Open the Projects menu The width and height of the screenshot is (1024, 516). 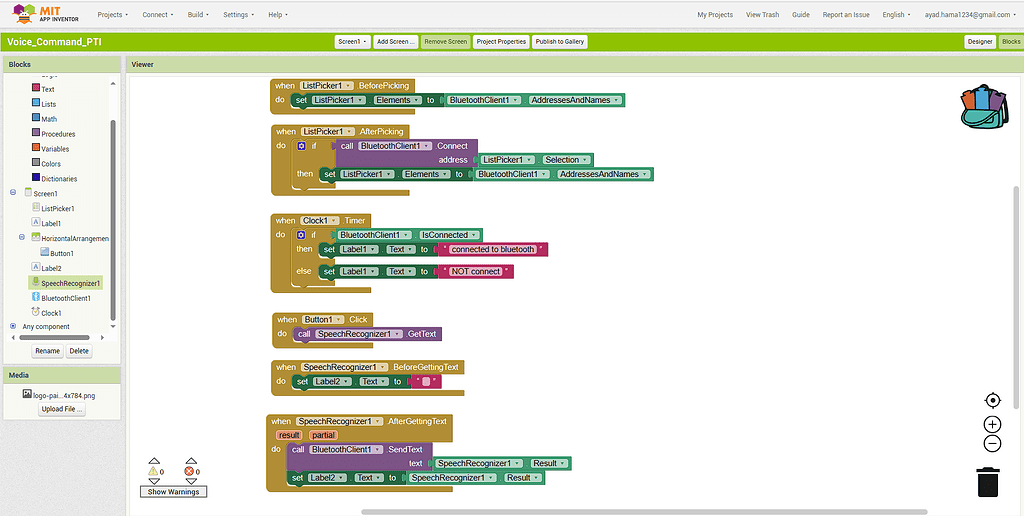tap(113, 15)
